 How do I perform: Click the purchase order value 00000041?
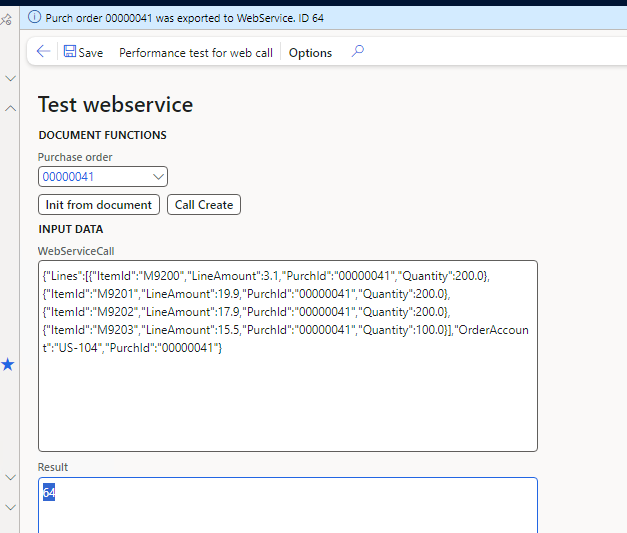[x=68, y=177]
